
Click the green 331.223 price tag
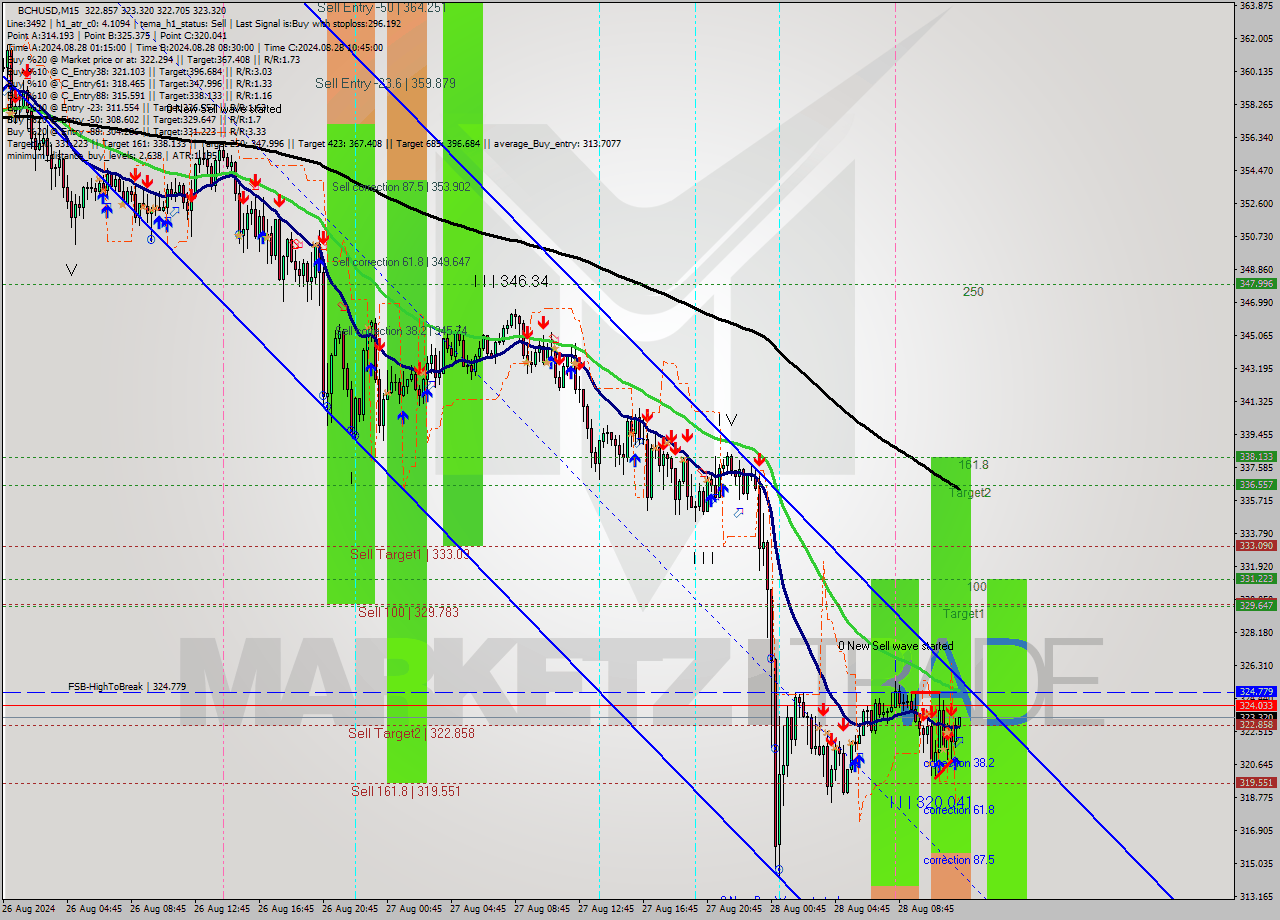(x=1256, y=579)
